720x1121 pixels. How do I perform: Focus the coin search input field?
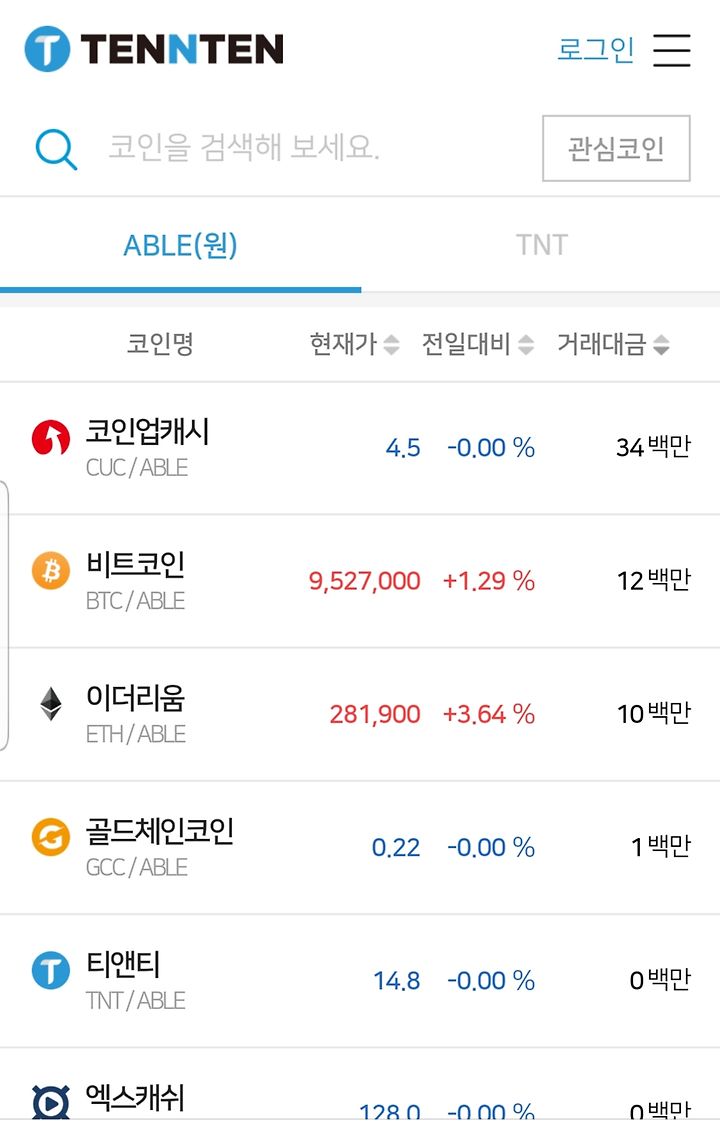tap(315, 148)
